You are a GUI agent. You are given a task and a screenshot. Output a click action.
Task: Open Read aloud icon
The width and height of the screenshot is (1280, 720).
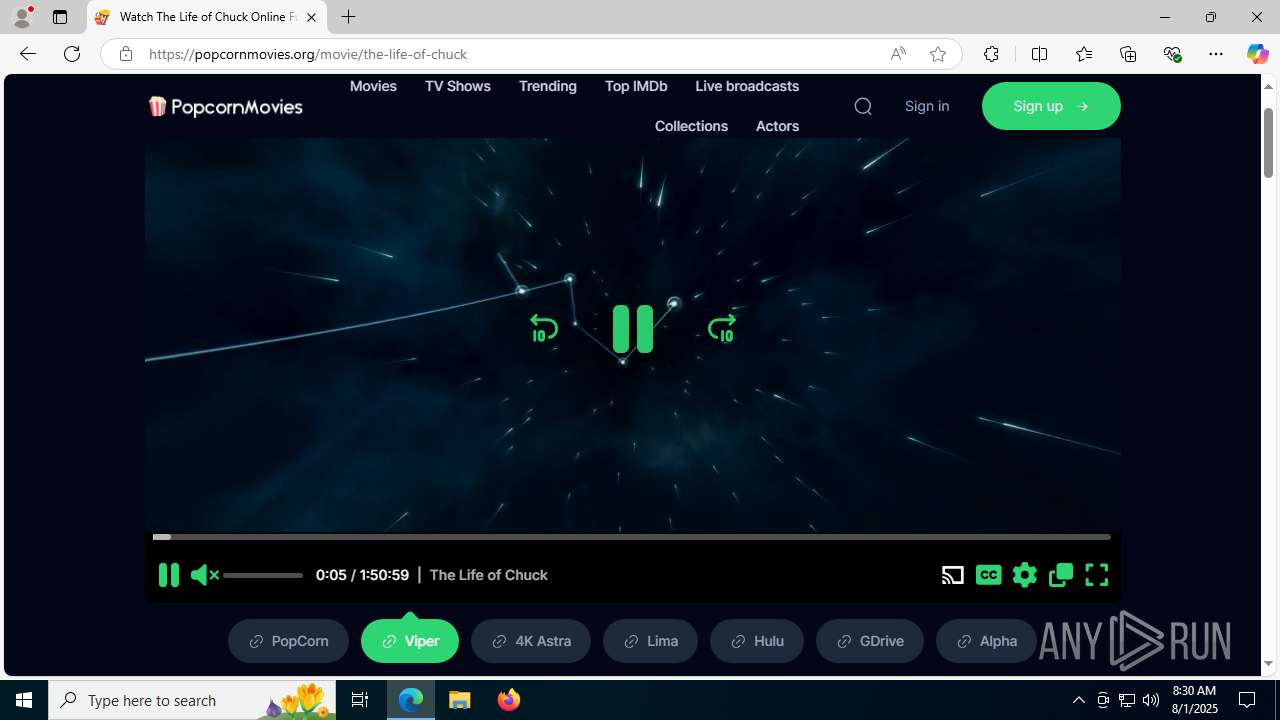(x=898, y=54)
